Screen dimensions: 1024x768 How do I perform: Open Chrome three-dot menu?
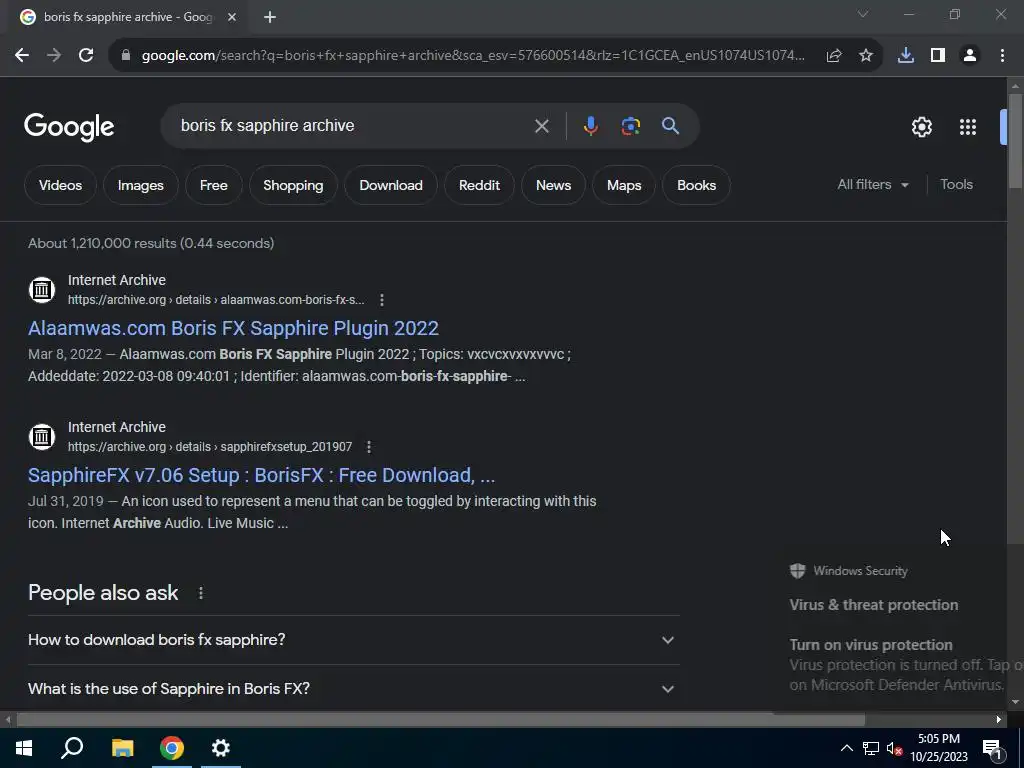1002,56
